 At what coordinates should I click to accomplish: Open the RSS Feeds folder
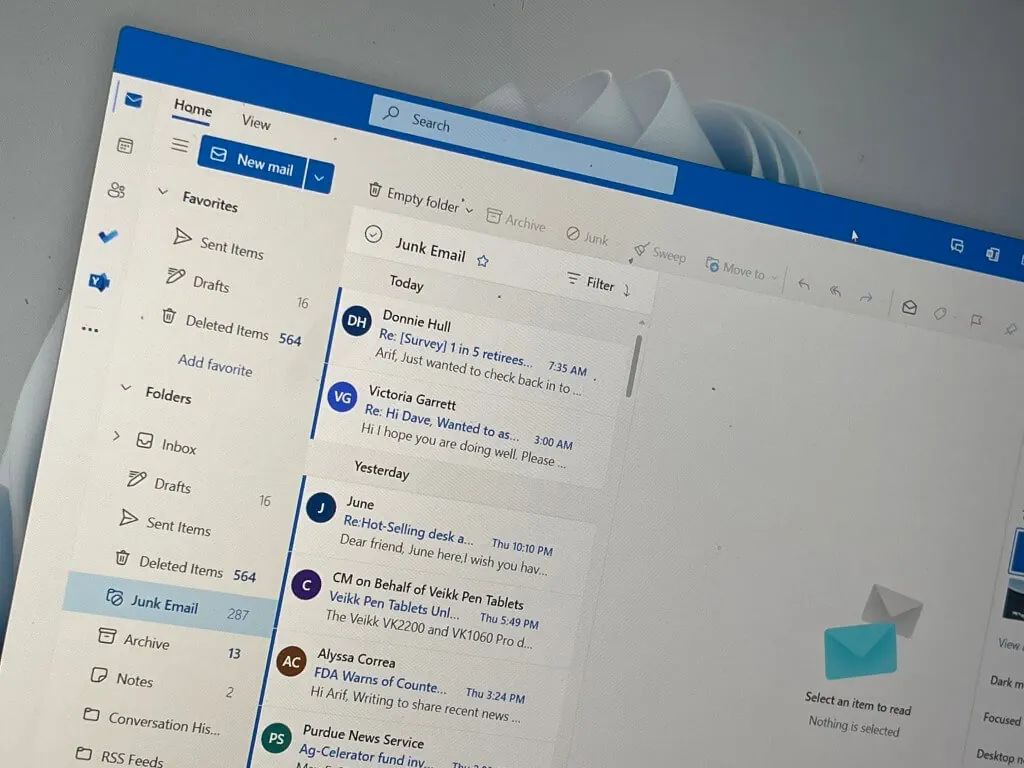coord(120,756)
